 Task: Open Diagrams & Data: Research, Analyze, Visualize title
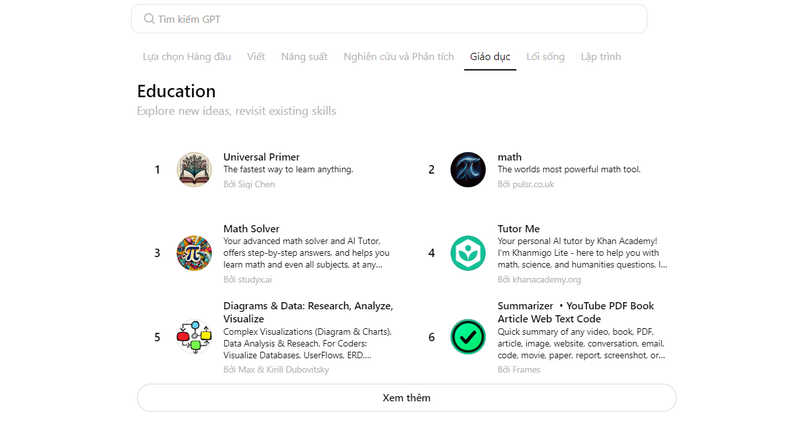pyautogui.click(x=308, y=312)
